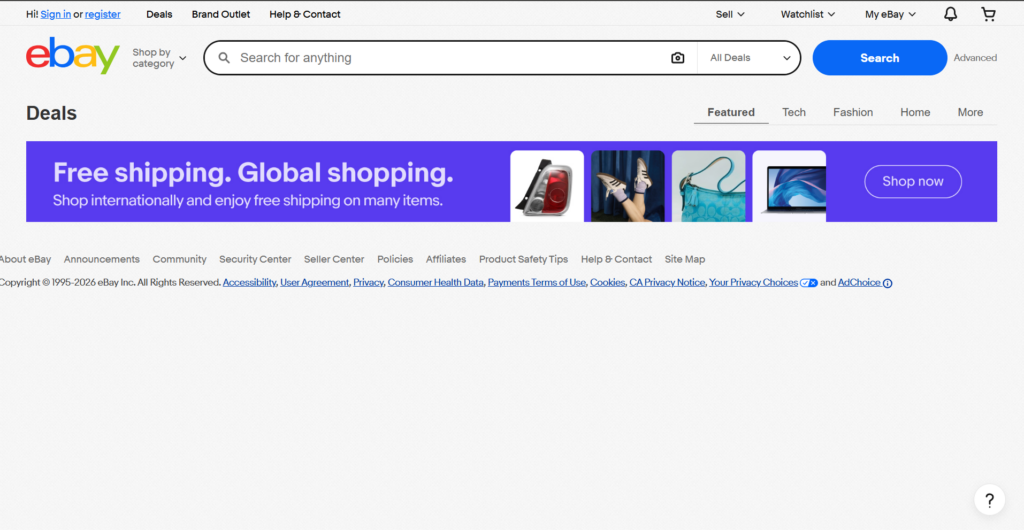Click the blue Search button

tap(879, 58)
